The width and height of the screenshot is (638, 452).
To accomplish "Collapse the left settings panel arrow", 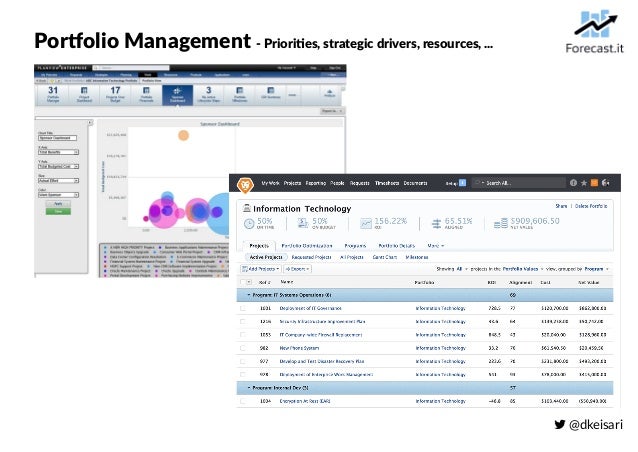I will pyautogui.click(x=90, y=122).
